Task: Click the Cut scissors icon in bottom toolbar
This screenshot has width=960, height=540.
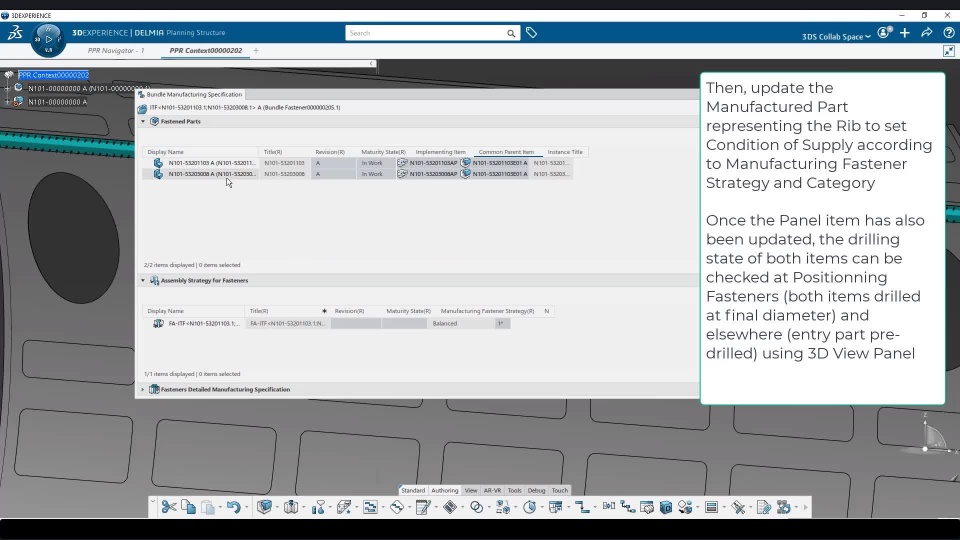Action: [168, 507]
